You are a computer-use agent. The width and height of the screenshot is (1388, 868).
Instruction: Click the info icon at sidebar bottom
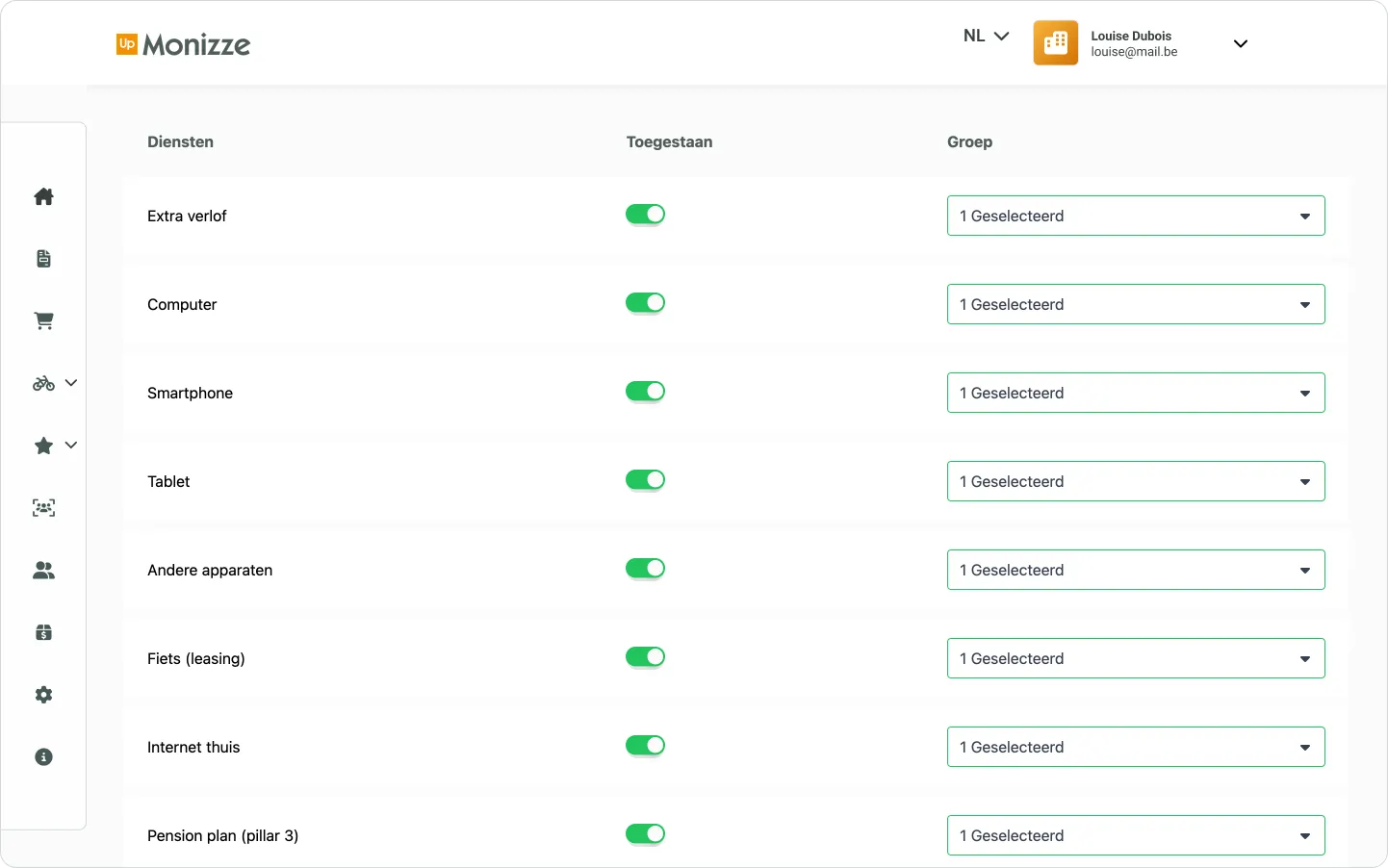pyautogui.click(x=43, y=757)
